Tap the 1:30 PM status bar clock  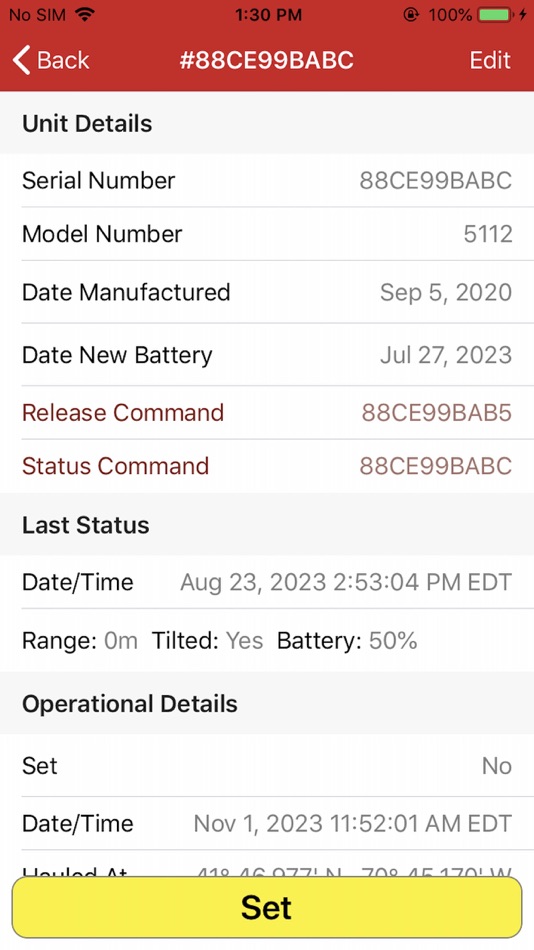tap(269, 15)
